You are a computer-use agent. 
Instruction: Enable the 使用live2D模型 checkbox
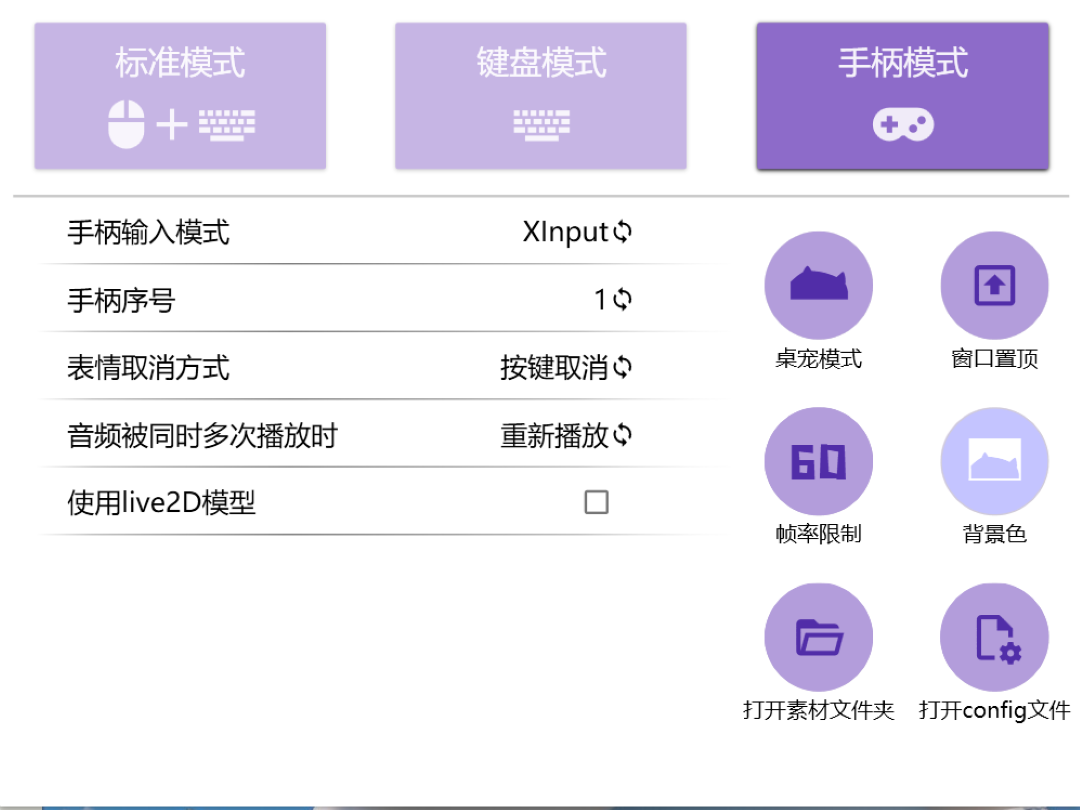click(597, 502)
